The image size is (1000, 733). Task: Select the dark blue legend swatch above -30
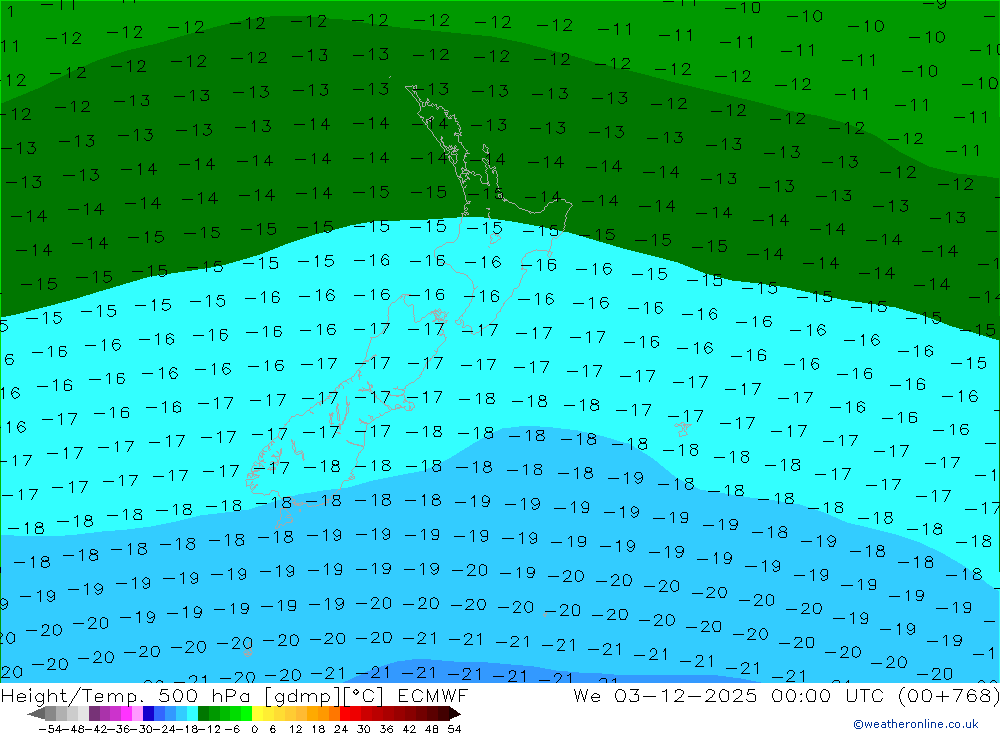[x=149, y=714]
